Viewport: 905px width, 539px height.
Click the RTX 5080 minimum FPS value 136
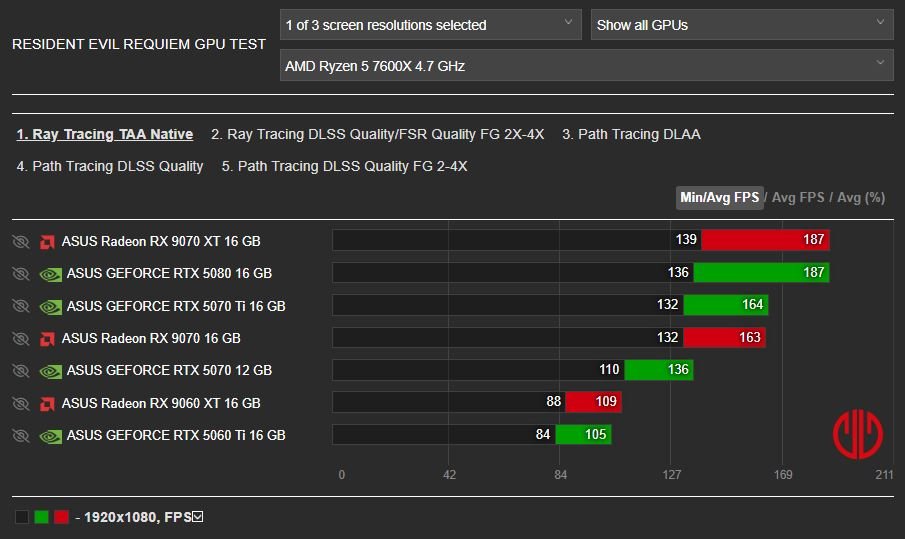(678, 272)
